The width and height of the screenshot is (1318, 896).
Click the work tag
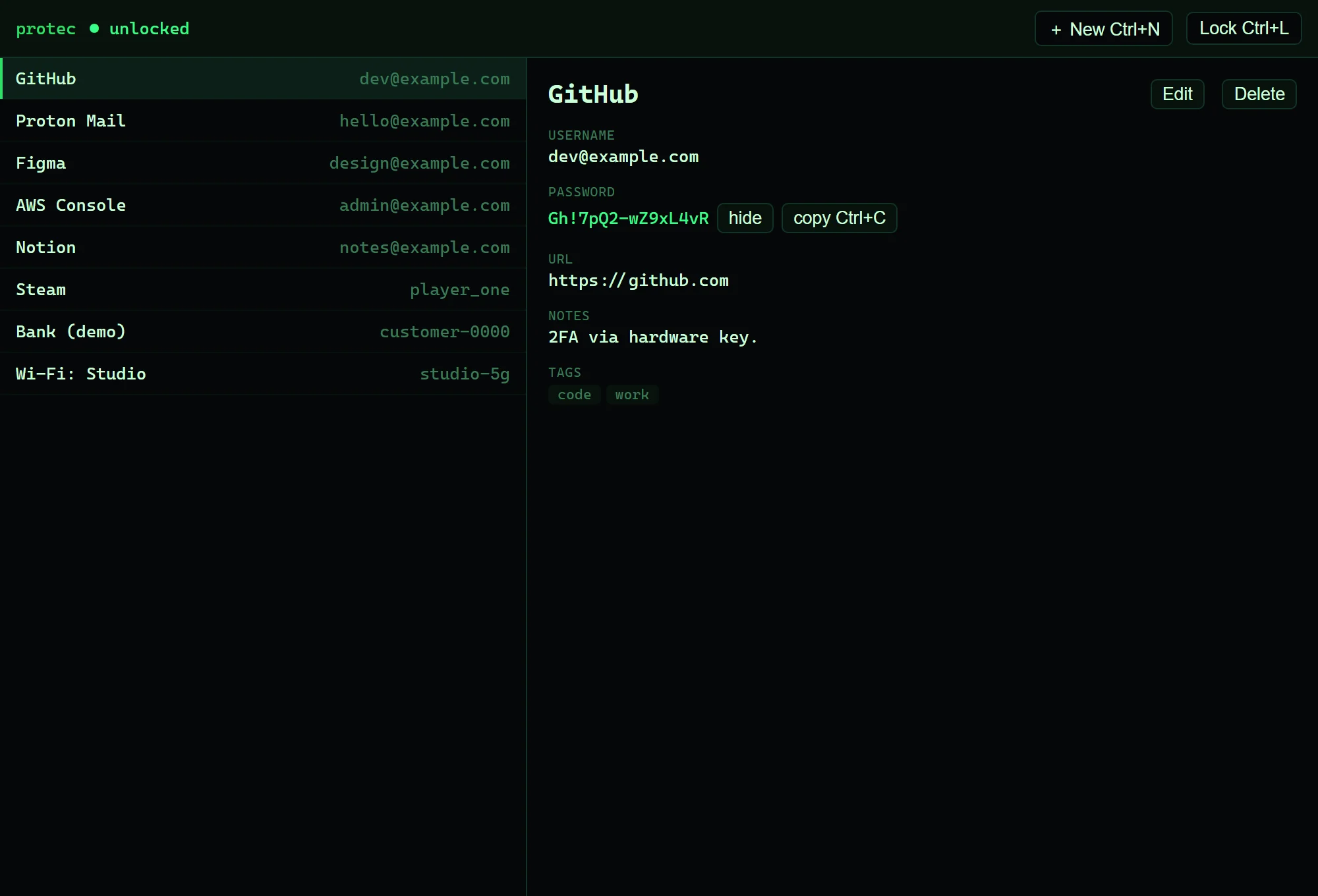point(632,395)
